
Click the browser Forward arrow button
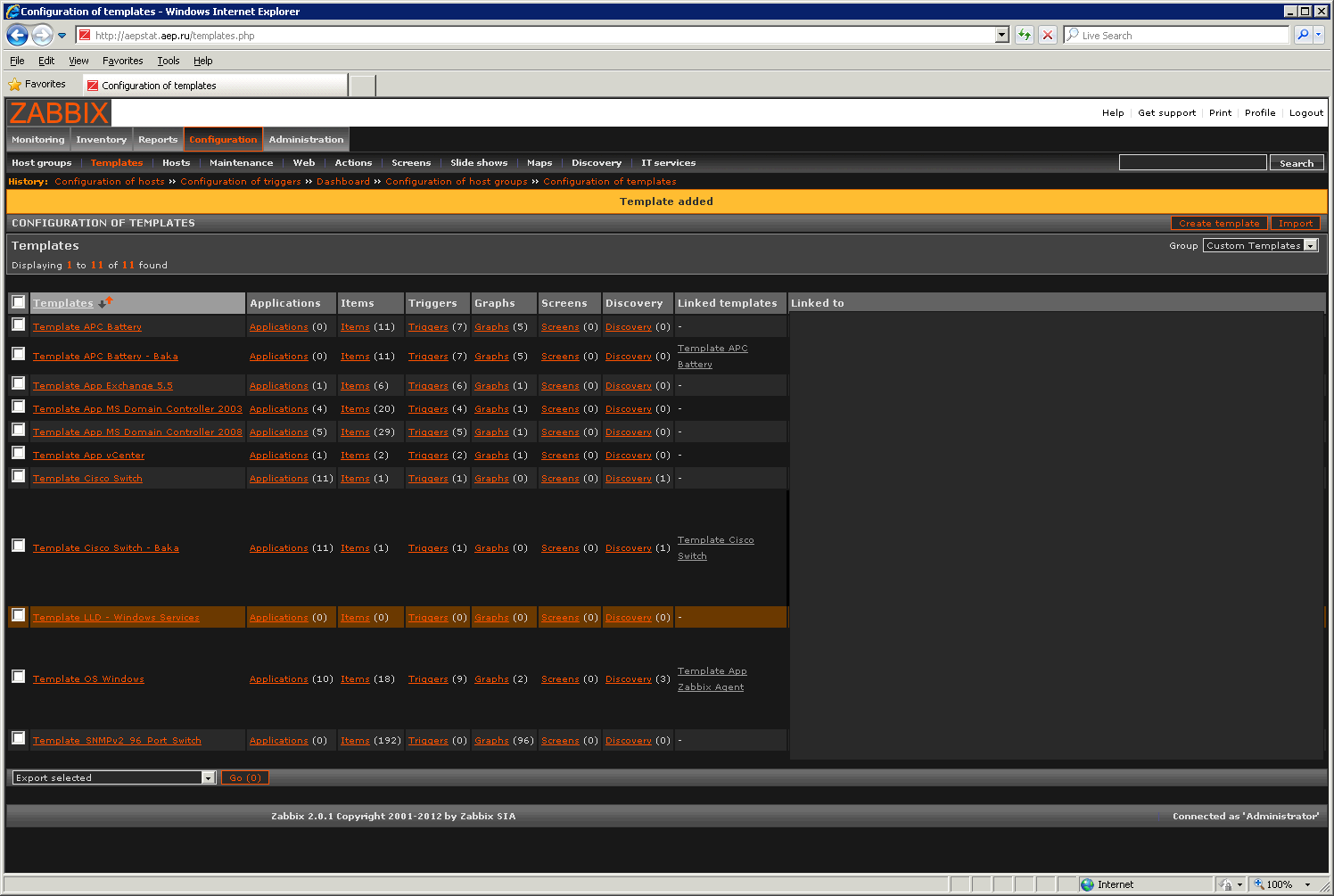coord(42,35)
